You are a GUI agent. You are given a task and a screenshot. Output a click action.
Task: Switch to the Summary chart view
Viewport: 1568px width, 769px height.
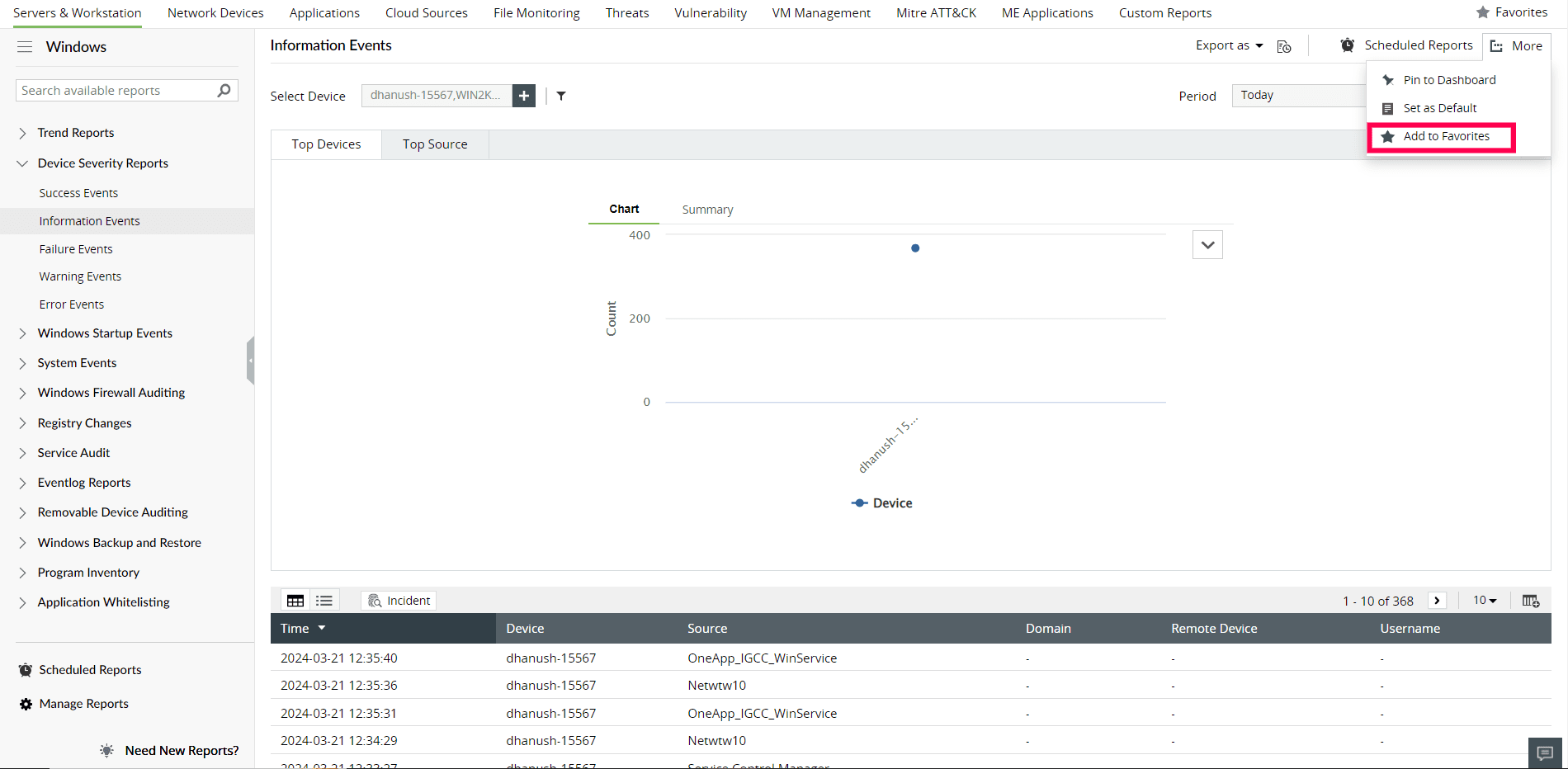point(706,209)
